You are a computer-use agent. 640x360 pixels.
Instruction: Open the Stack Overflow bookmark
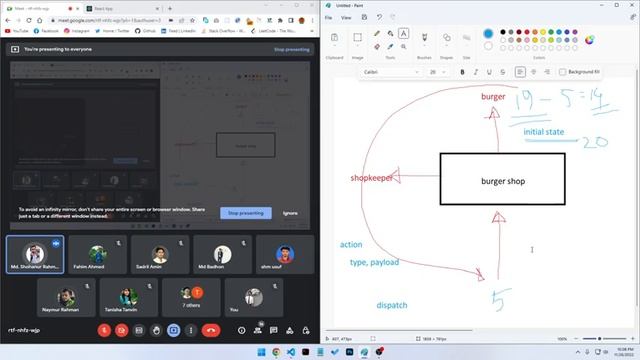click(224, 31)
